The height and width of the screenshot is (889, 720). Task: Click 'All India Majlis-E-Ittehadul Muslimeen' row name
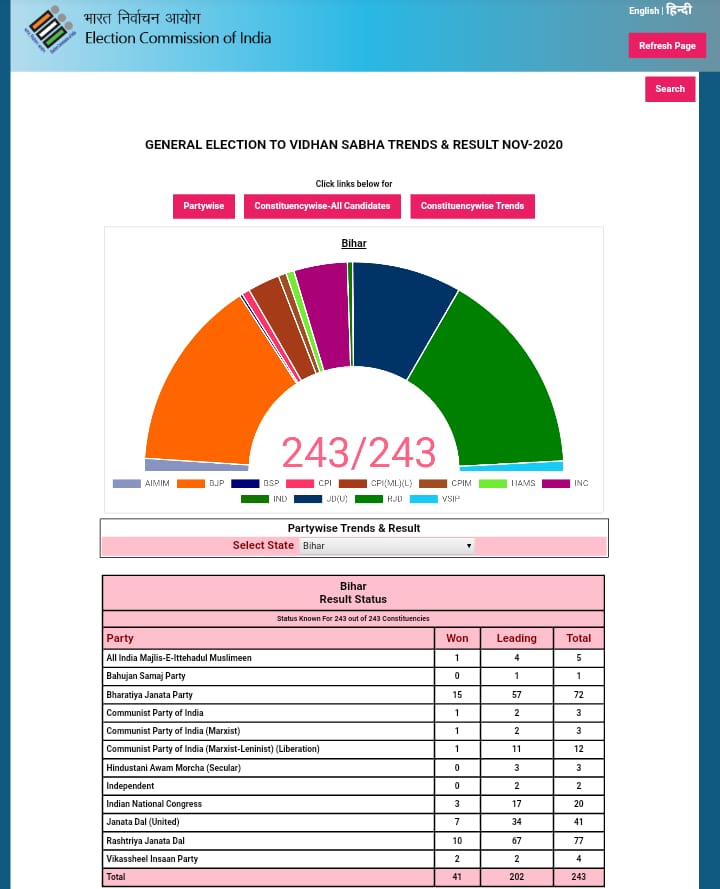pyautogui.click(x=179, y=658)
